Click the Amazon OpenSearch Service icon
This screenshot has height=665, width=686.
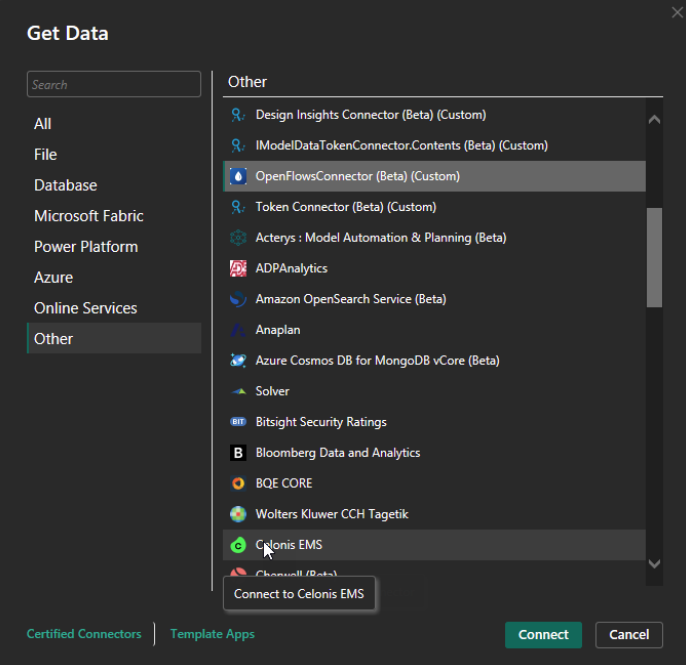click(238, 299)
